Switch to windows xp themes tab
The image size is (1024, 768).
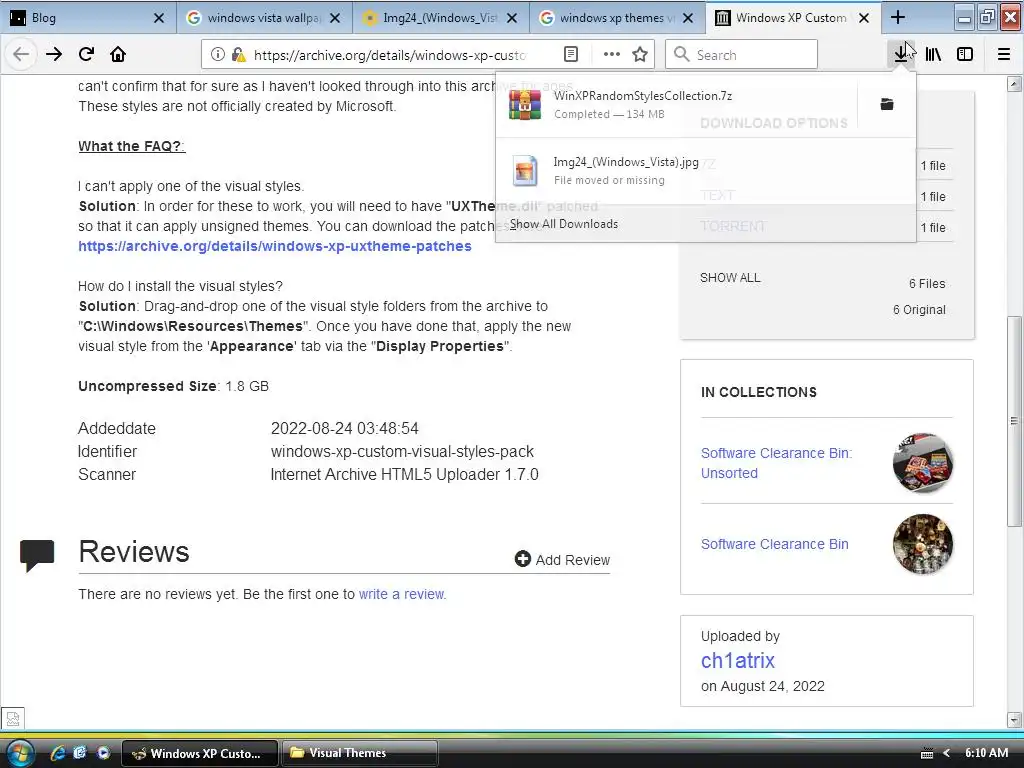[x=617, y=18]
